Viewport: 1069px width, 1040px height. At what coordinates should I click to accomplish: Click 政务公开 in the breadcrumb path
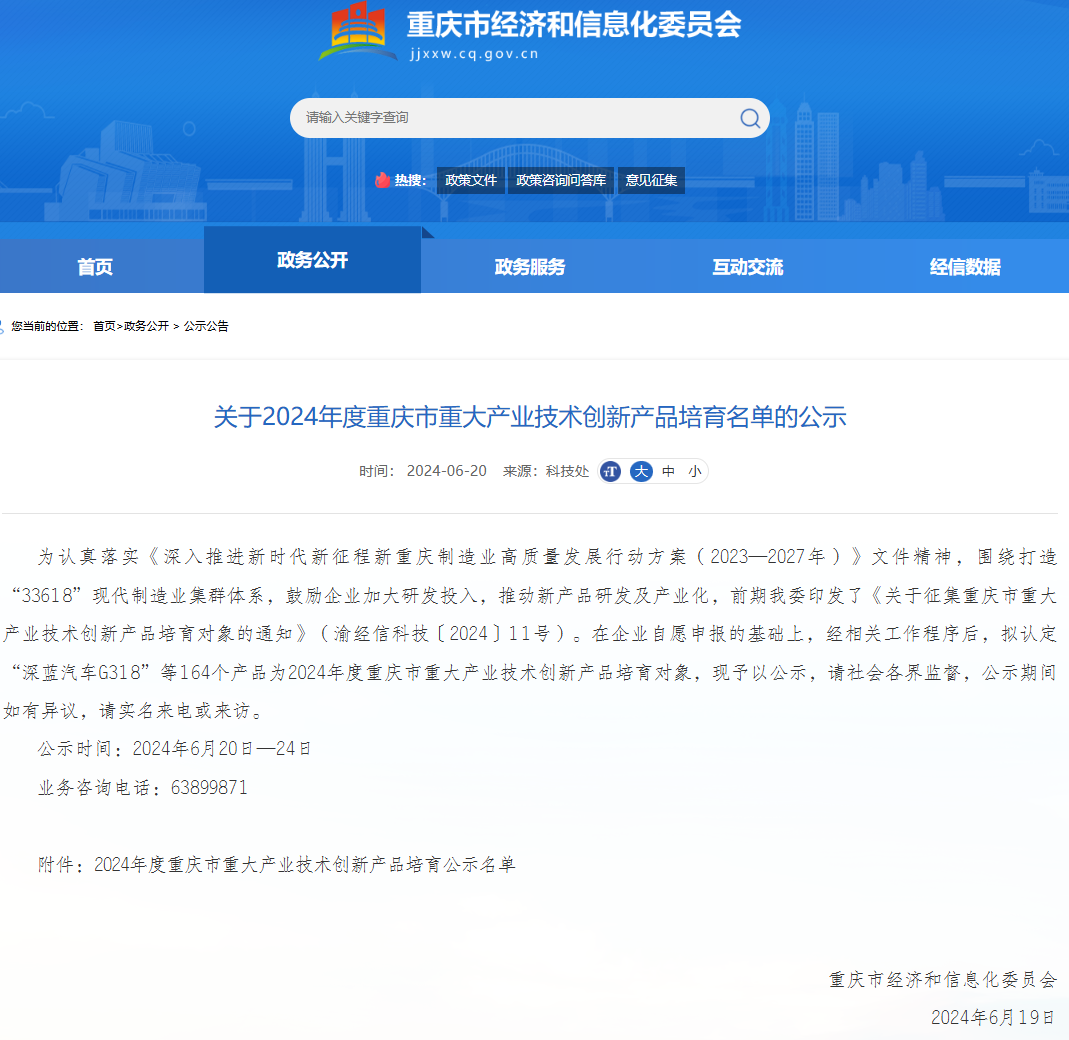tap(146, 326)
